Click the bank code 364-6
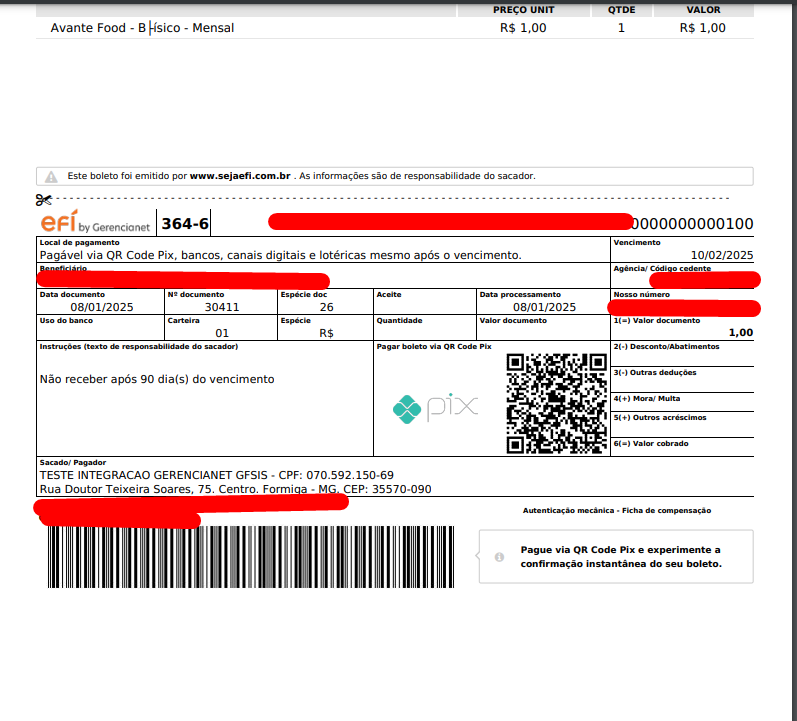The height and width of the screenshot is (721, 797). (x=185, y=224)
